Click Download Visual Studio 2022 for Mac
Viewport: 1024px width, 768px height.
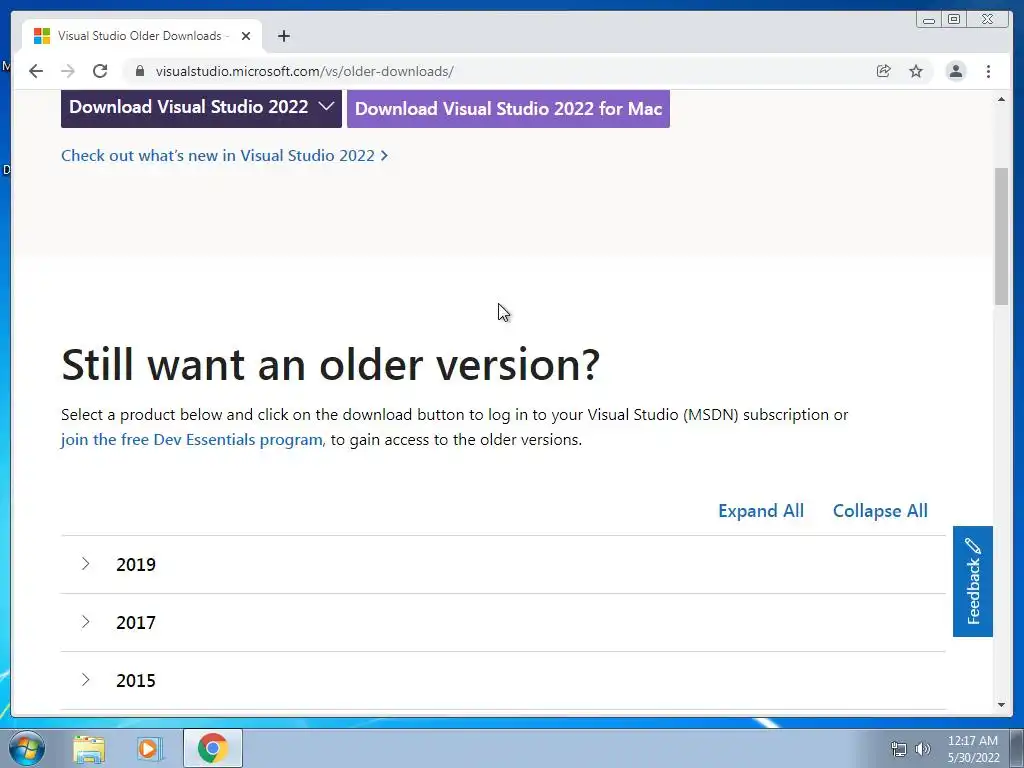click(508, 108)
